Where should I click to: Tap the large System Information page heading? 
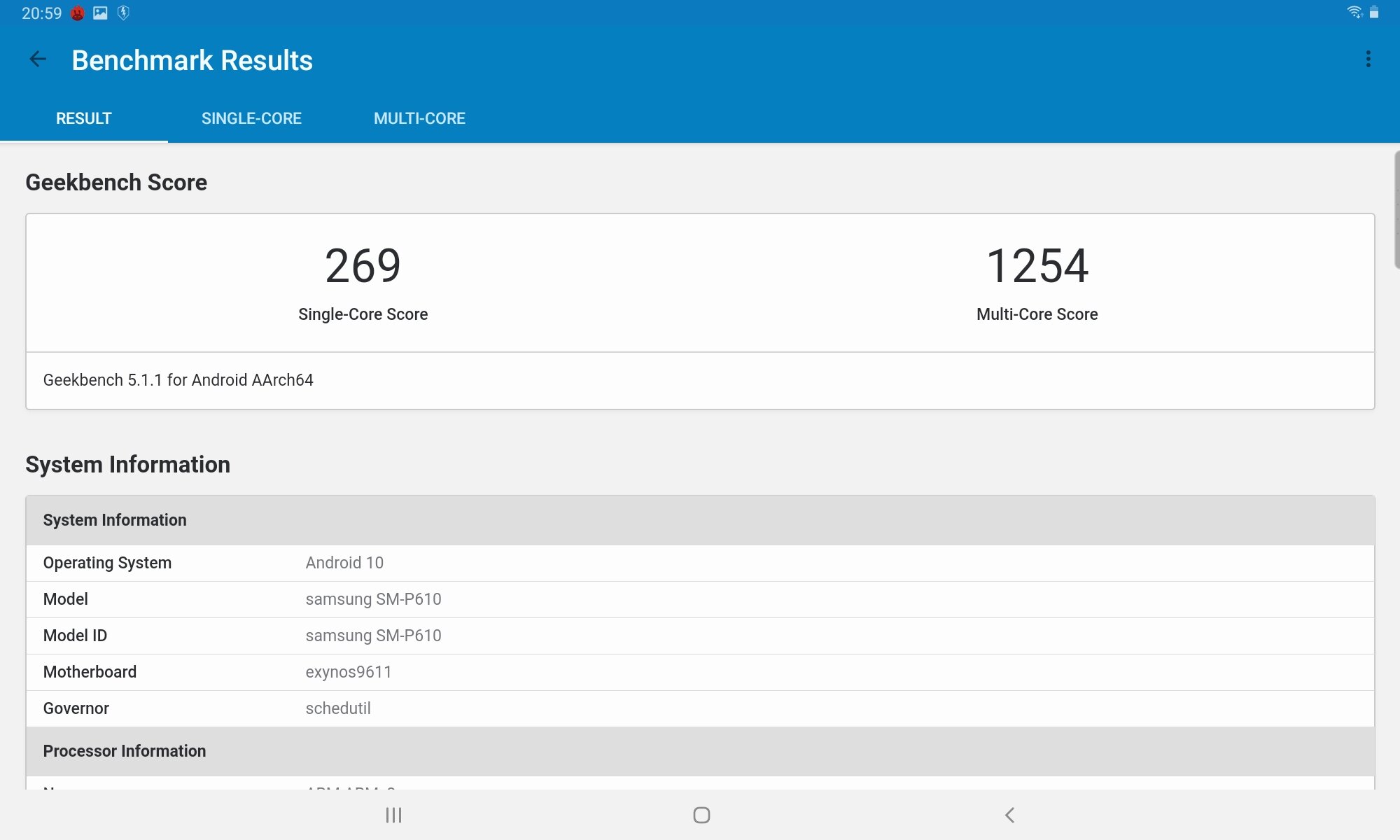(128, 464)
